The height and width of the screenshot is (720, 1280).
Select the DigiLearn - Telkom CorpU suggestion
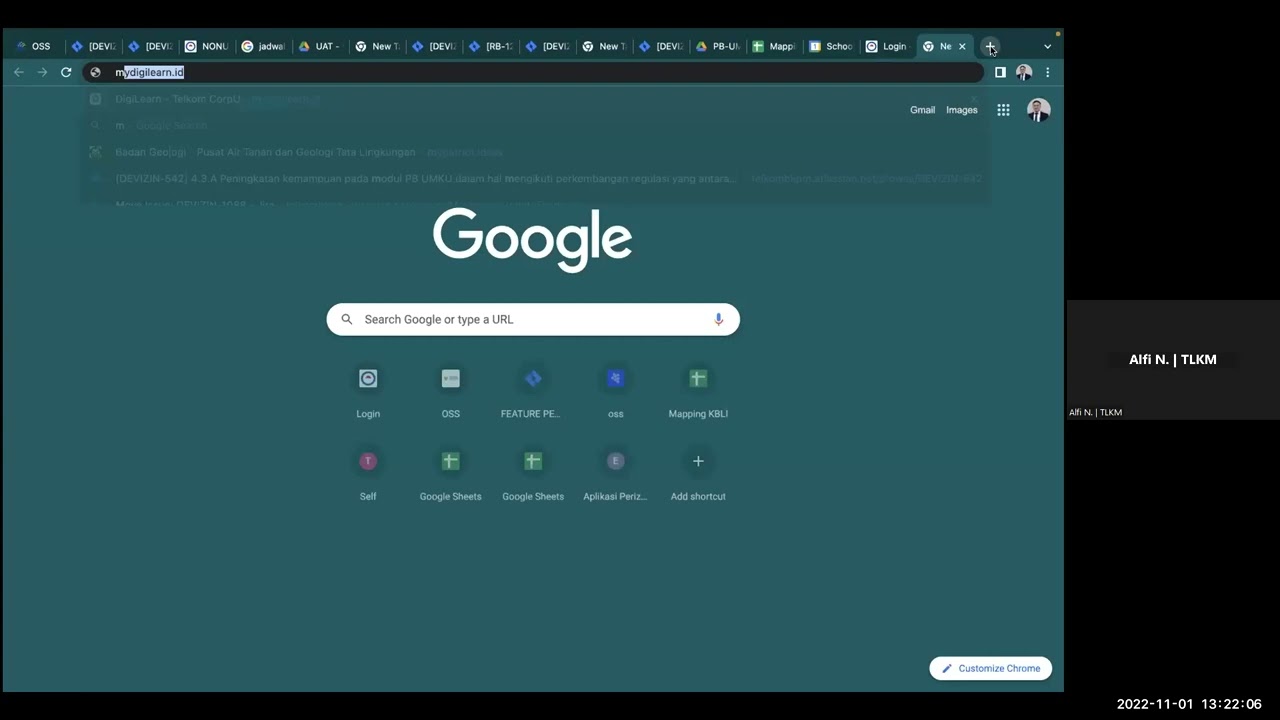click(x=533, y=99)
